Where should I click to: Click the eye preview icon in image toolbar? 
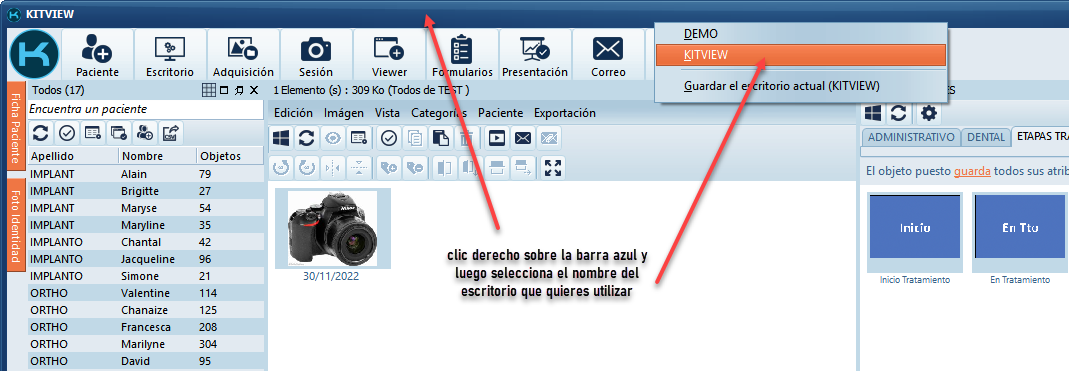pos(332,138)
